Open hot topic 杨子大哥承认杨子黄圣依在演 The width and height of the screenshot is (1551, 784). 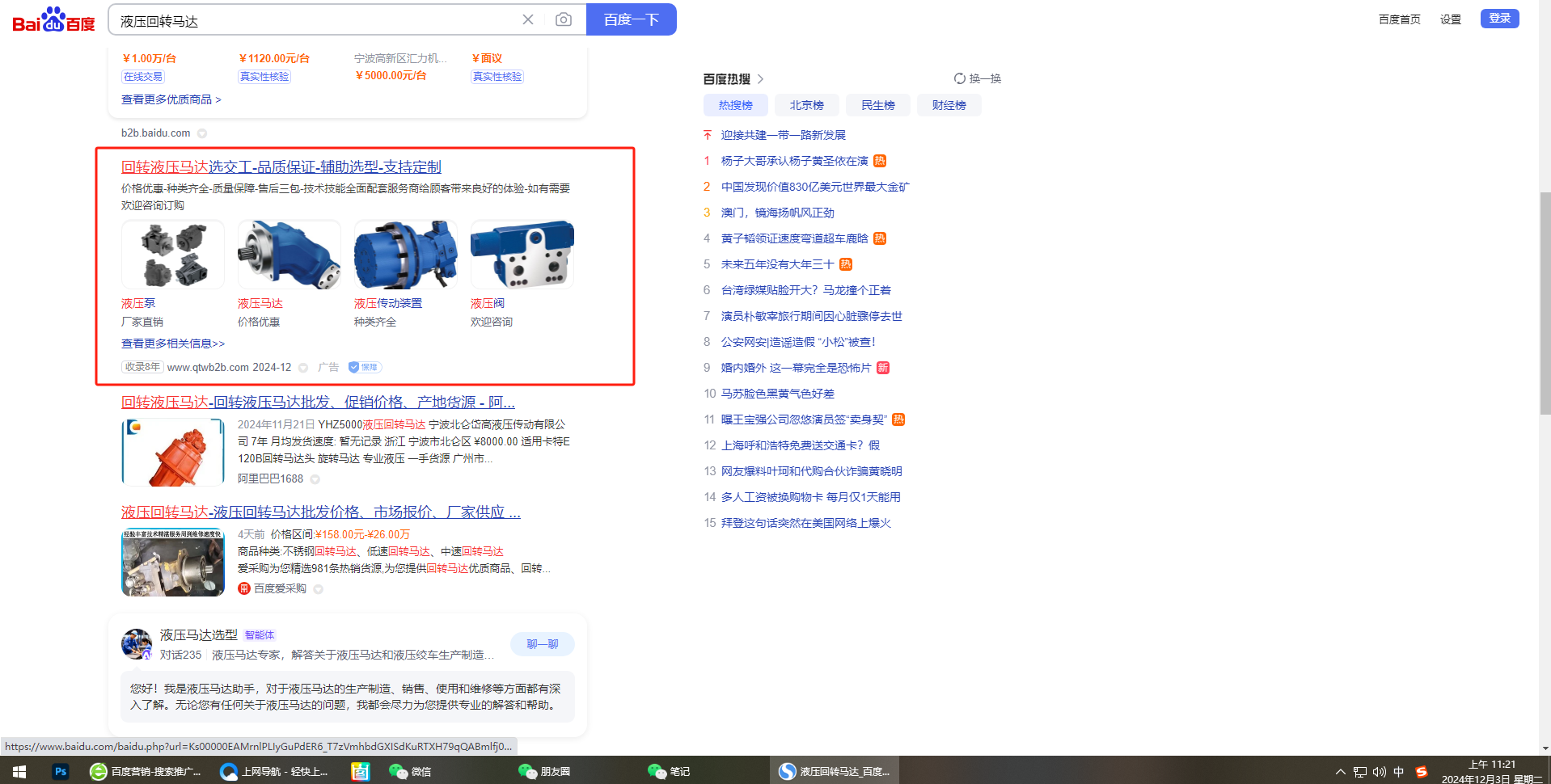(795, 161)
